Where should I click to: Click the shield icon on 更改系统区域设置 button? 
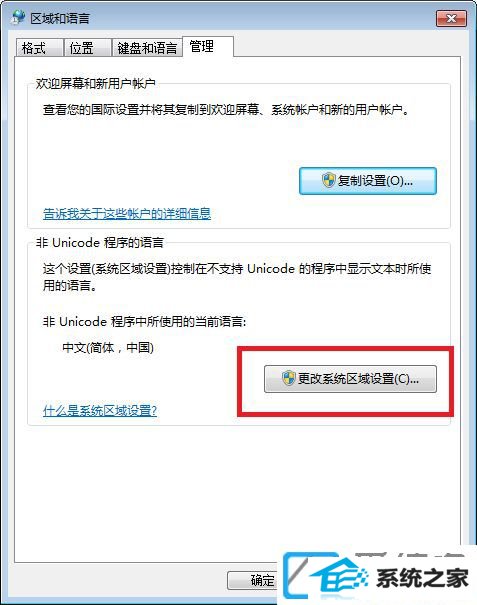point(288,378)
